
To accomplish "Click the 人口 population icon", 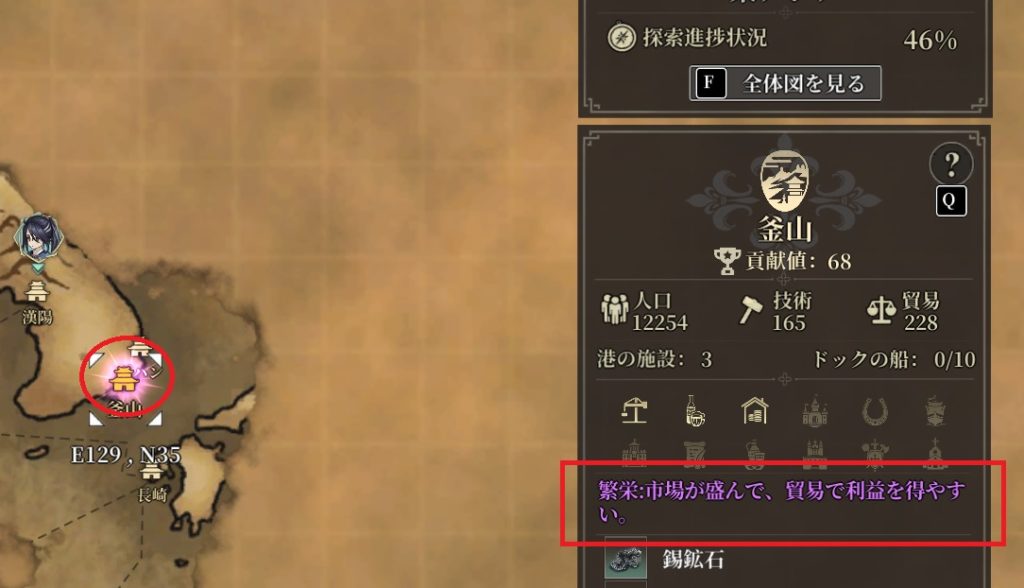I will click(x=614, y=310).
